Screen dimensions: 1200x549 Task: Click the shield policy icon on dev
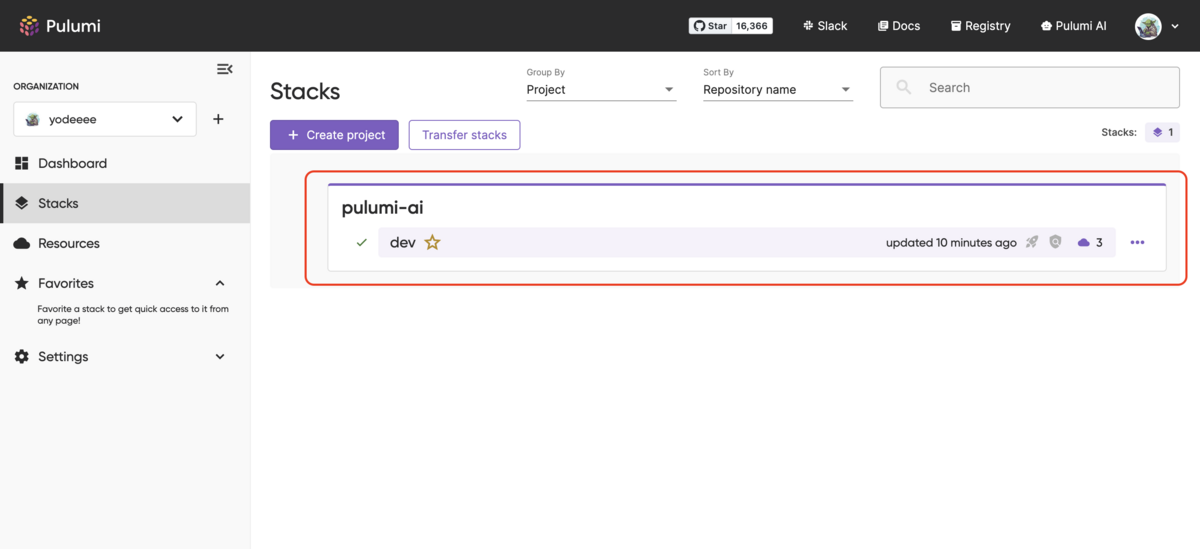[x=1055, y=242]
